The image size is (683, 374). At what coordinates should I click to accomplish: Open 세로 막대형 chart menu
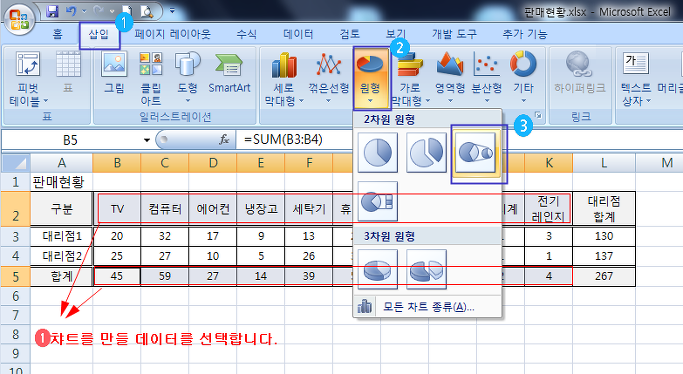tap(284, 78)
